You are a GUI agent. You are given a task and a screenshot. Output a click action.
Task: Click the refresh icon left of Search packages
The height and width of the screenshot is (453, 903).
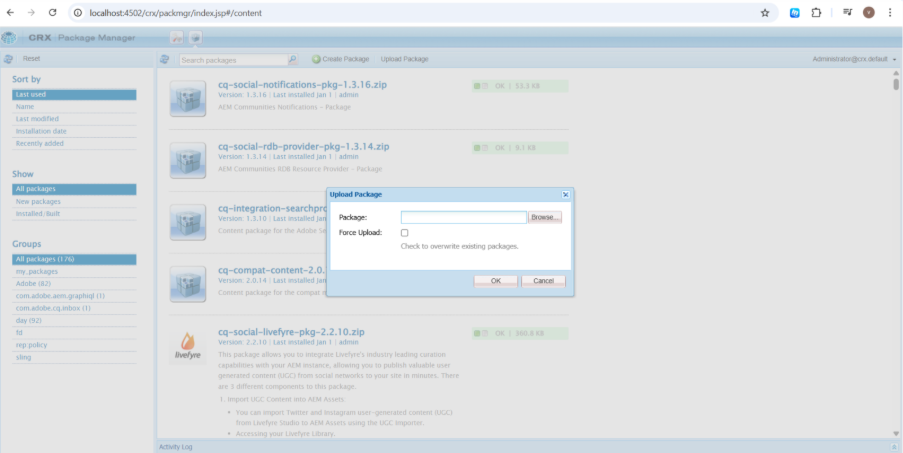tap(164, 59)
